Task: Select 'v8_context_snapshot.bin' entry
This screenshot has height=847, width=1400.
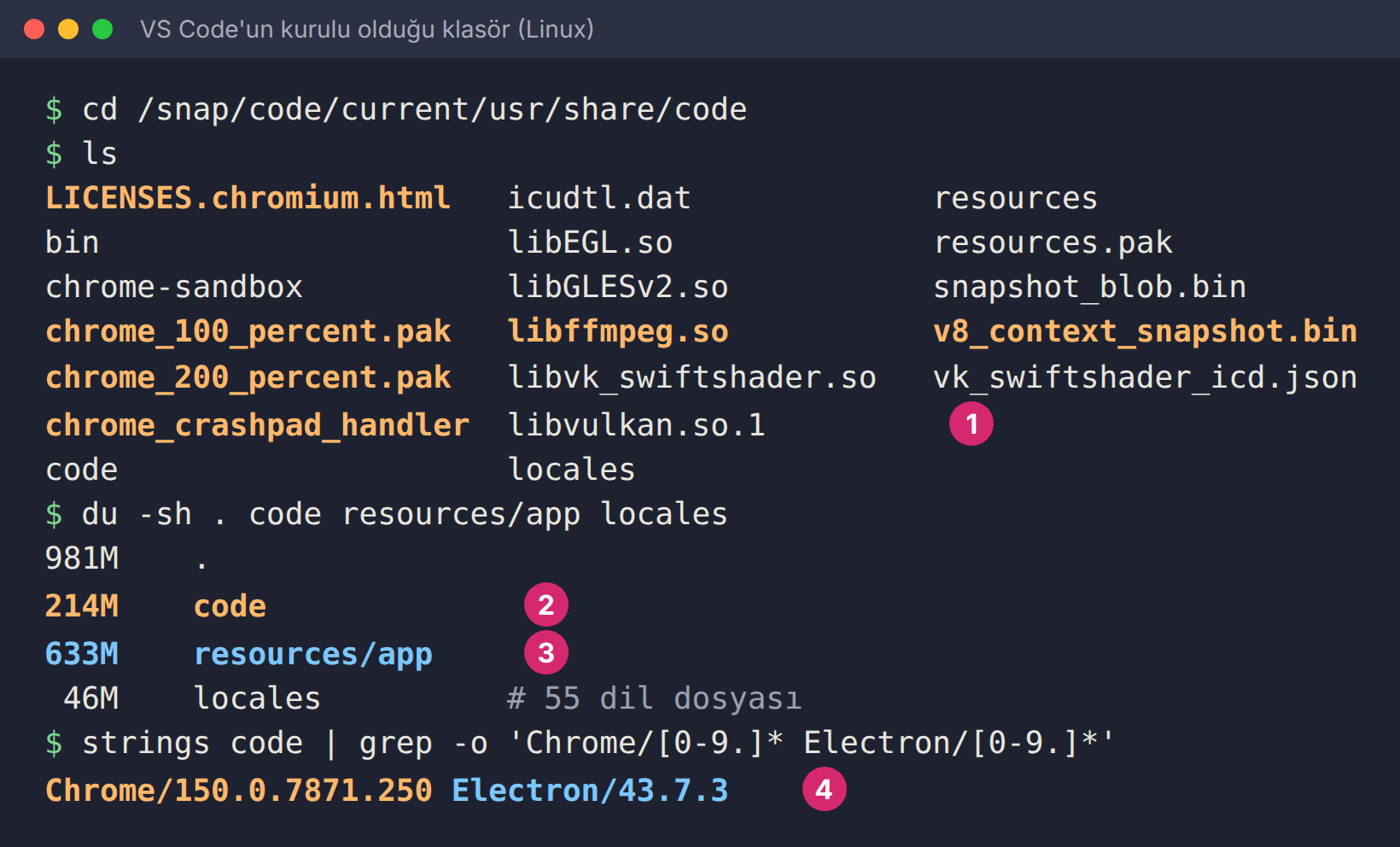Action: (x=1146, y=331)
